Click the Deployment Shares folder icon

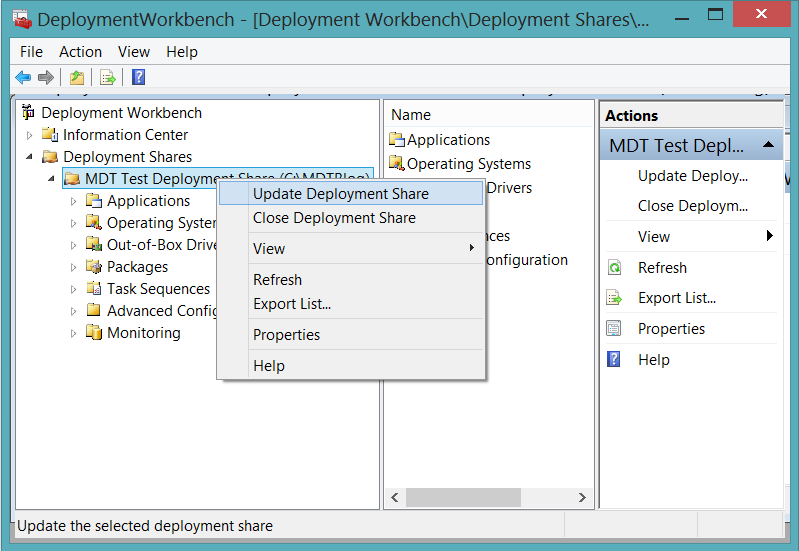[x=50, y=156]
